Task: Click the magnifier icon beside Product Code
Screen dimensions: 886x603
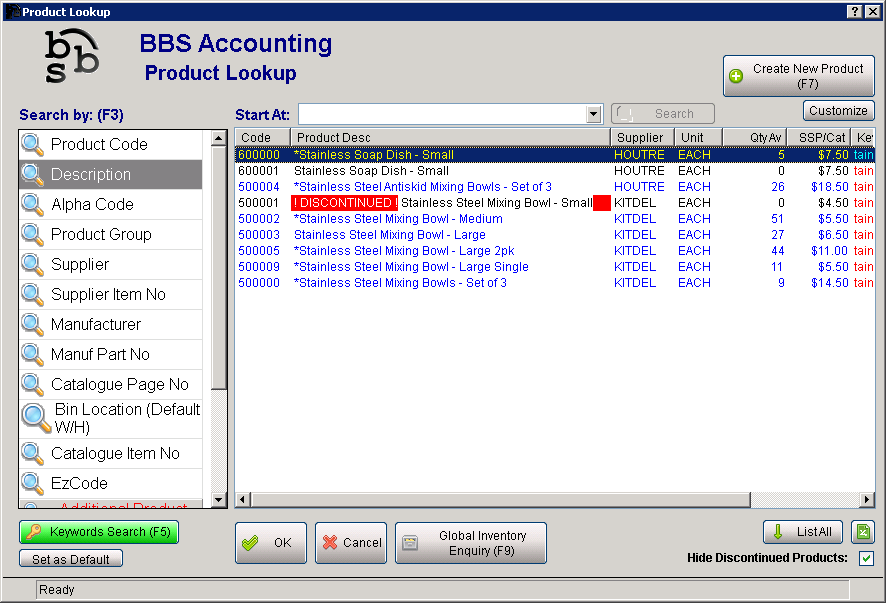Action: click(33, 144)
